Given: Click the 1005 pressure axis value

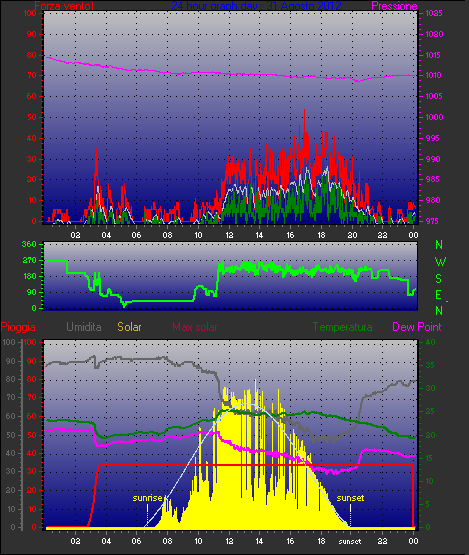Looking at the screenshot, I should pos(433,96).
